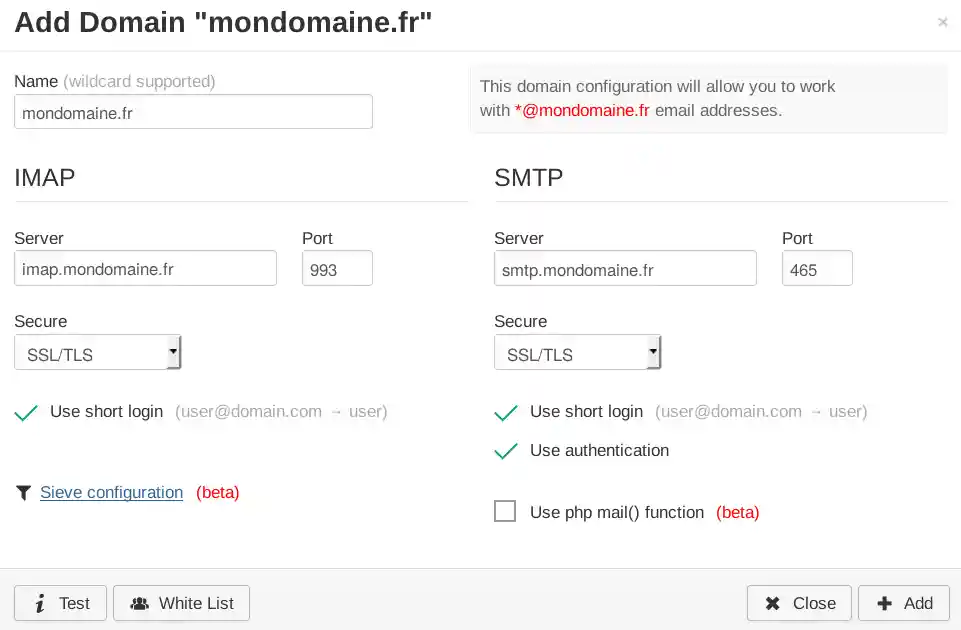Edit the SMTP Port field 465

point(817,268)
